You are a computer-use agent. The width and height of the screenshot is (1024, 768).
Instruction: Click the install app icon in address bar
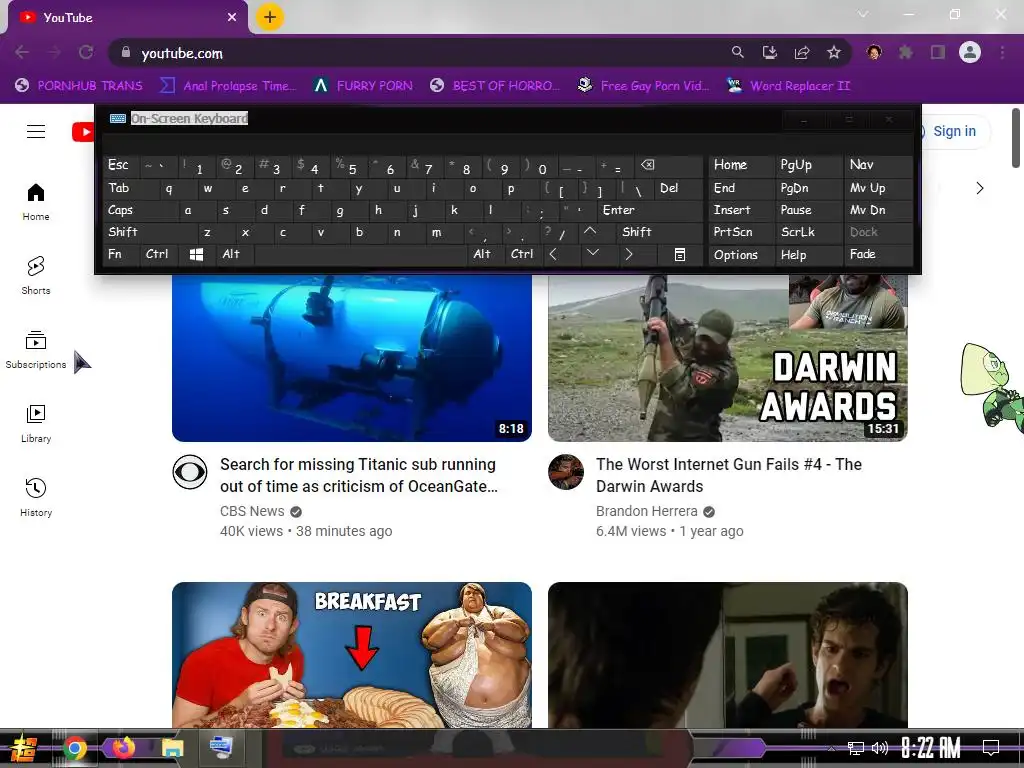coord(769,52)
